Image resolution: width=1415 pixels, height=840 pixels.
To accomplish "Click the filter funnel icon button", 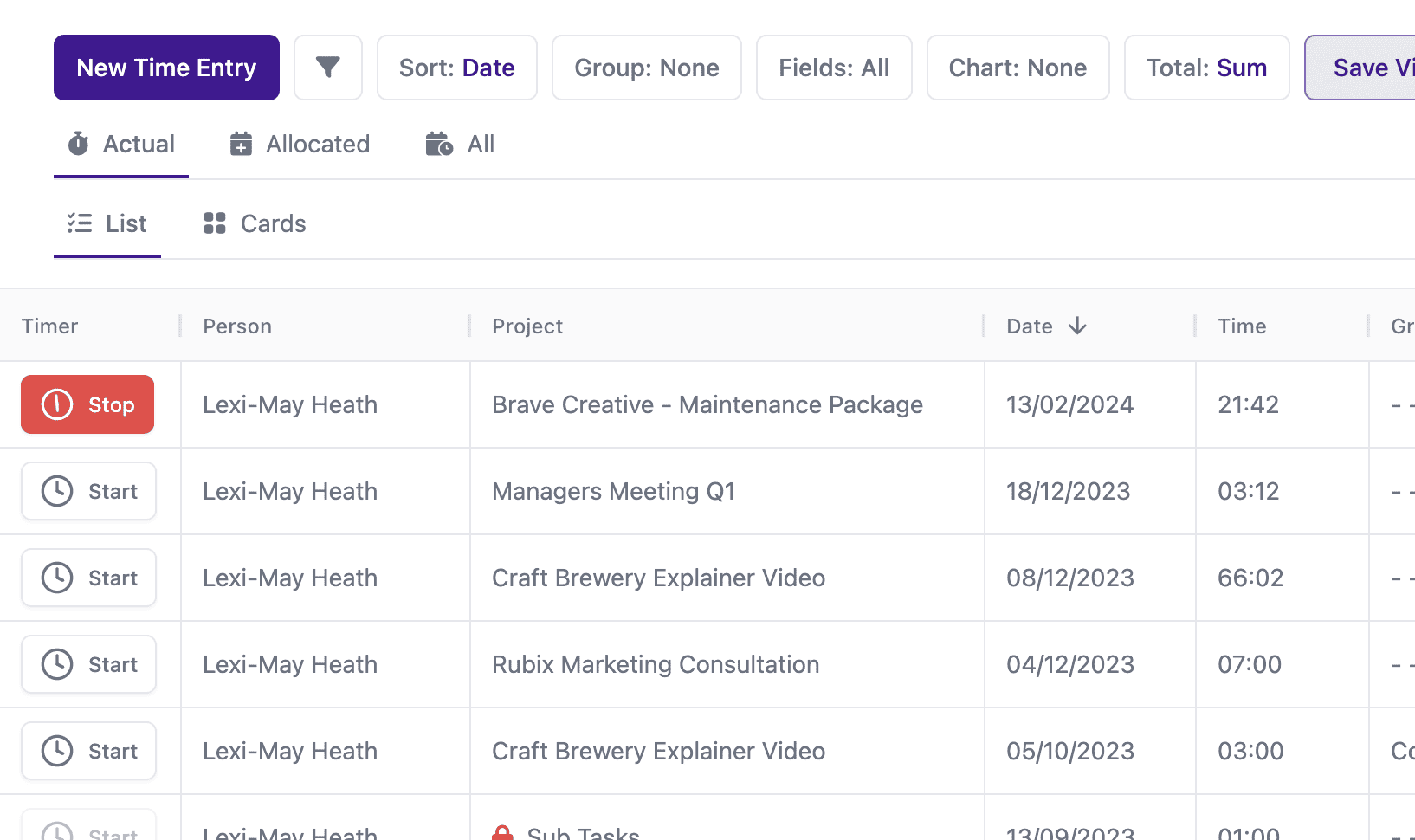I will click(327, 68).
